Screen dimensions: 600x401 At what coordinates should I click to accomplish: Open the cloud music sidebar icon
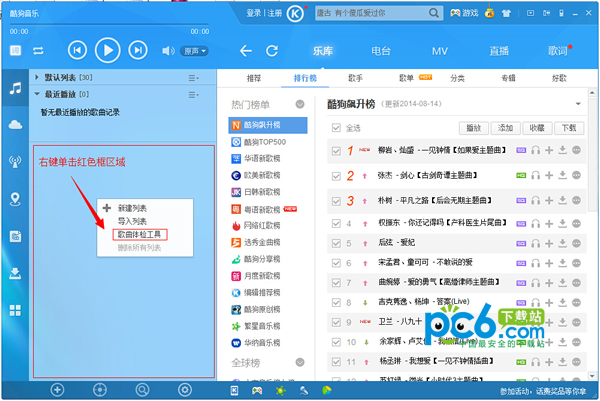coord(15,124)
